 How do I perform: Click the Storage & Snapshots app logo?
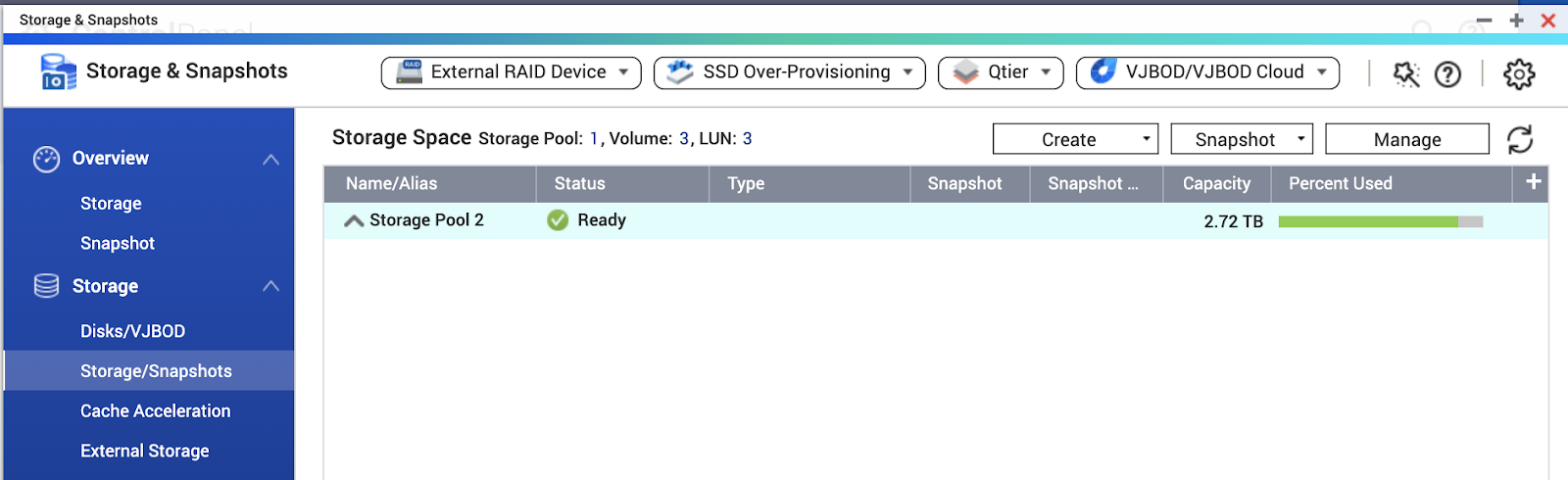pos(58,72)
